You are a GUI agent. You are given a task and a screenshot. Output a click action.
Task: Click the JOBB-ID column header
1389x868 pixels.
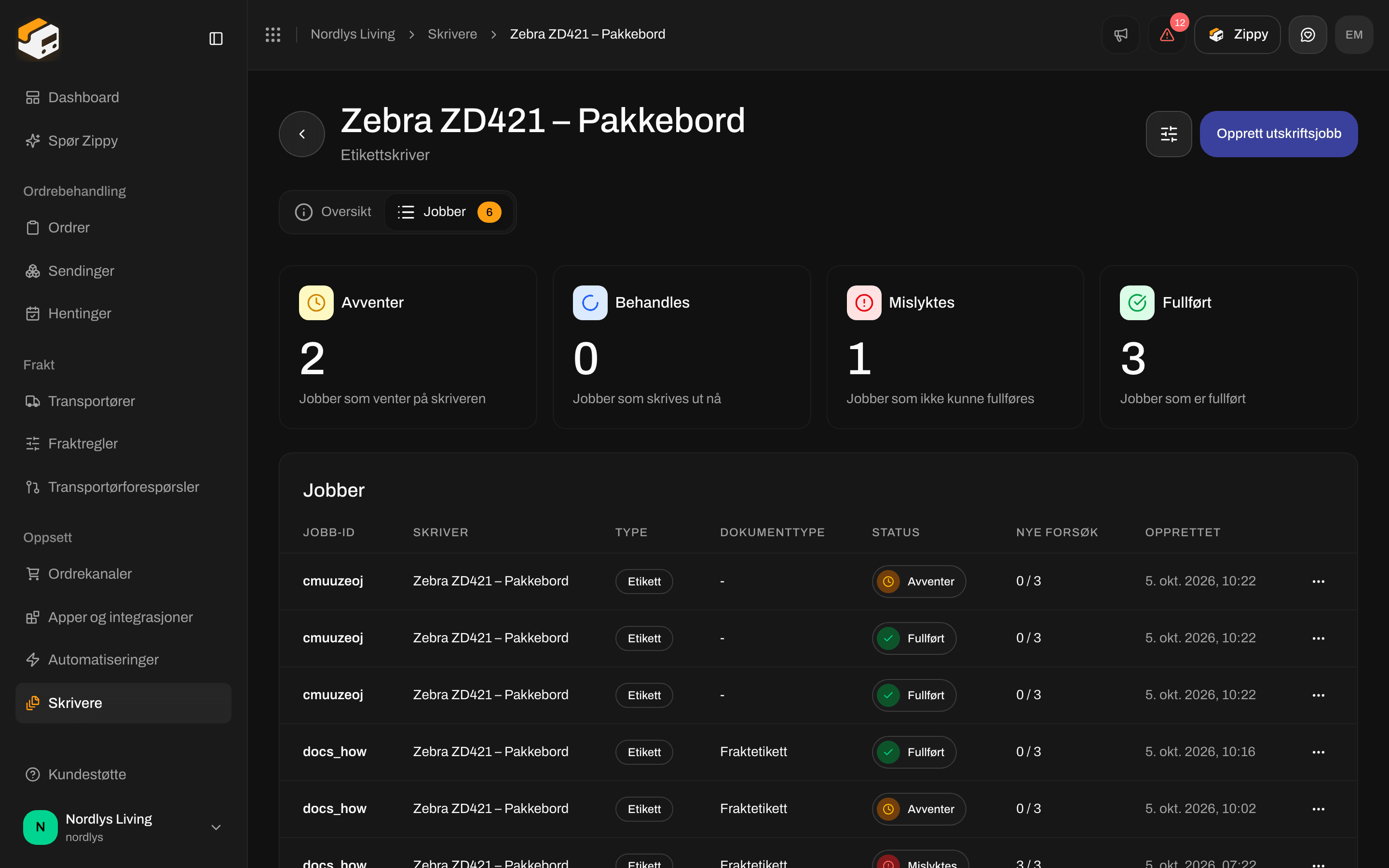click(329, 532)
